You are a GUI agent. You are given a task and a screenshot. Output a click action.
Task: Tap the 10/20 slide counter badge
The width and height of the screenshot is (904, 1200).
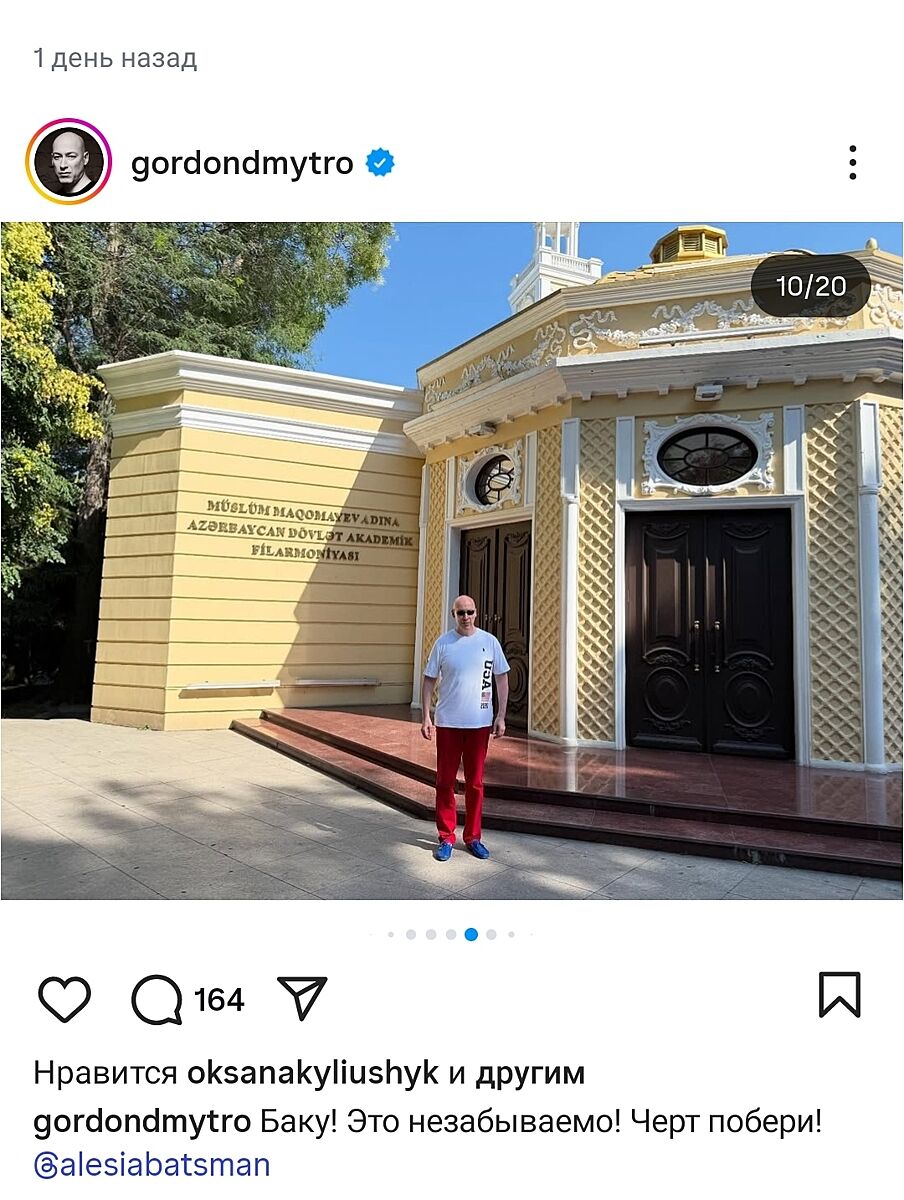point(811,286)
